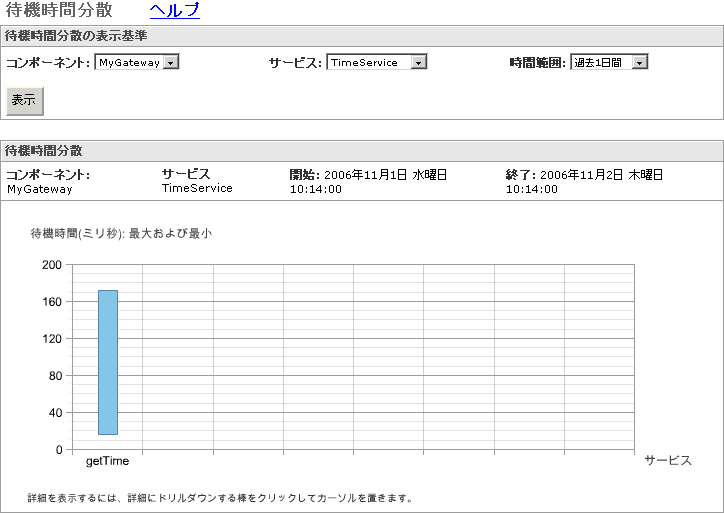The height and width of the screenshot is (513, 724).
Task: Click the getTime axis label
Action: [x=107, y=461]
